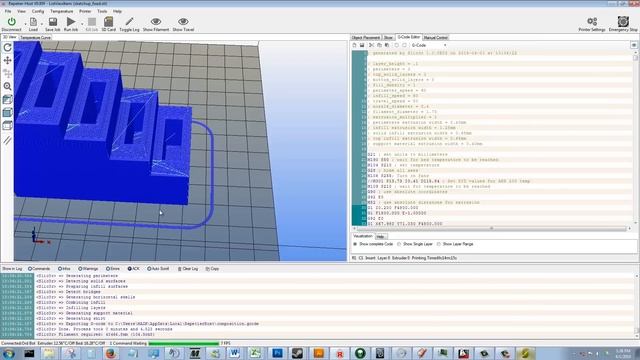The height and width of the screenshot is (360, 640).
Task: Start printing with the Run Job icon
Action: pos(71,21)
